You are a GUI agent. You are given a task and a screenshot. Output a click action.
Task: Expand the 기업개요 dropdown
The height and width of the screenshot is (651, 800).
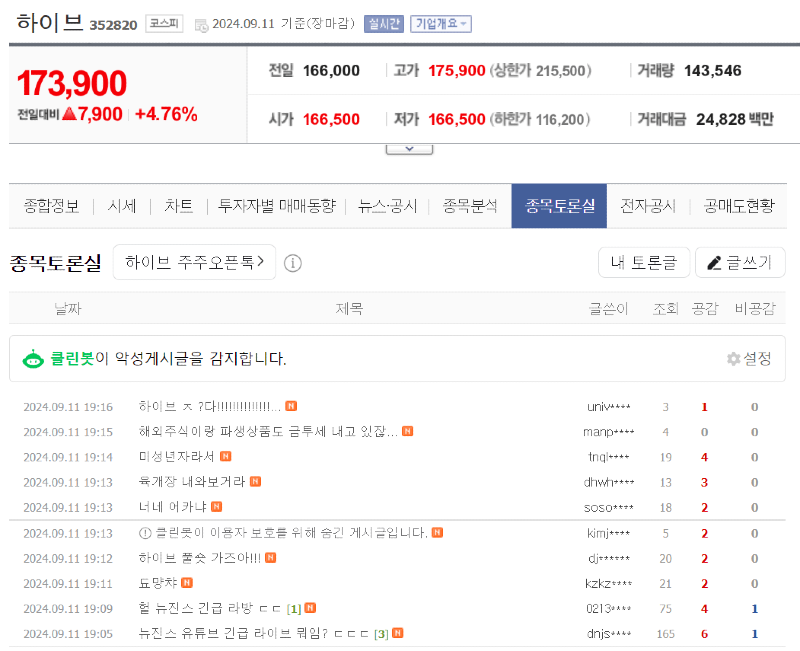pos(441,24)
